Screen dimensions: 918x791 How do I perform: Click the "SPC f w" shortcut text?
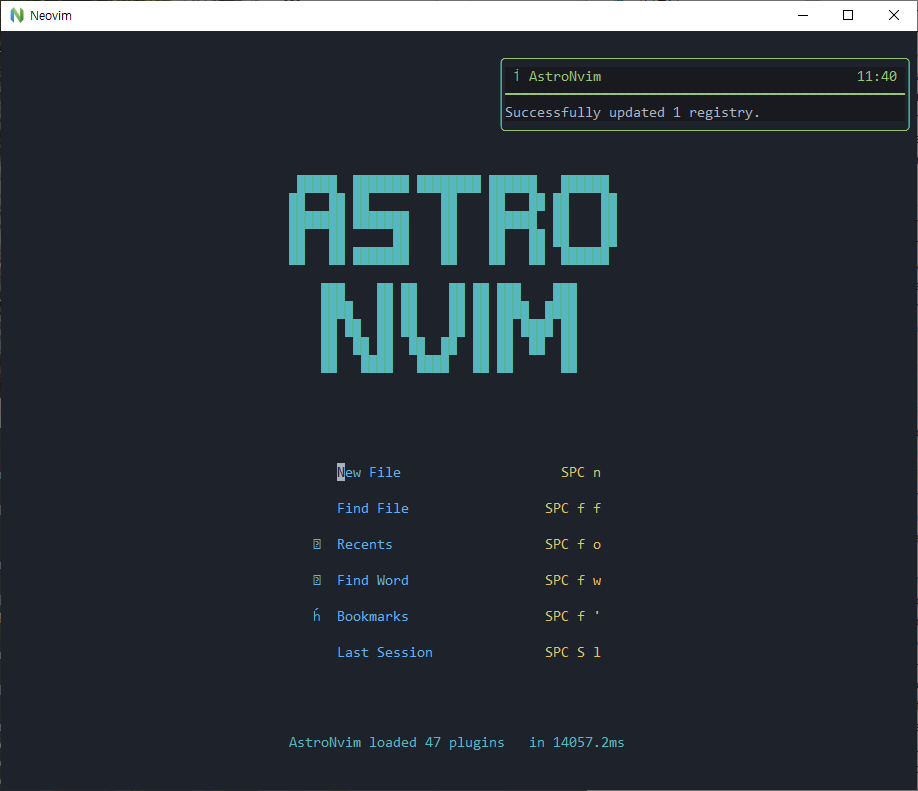[573, 580]
